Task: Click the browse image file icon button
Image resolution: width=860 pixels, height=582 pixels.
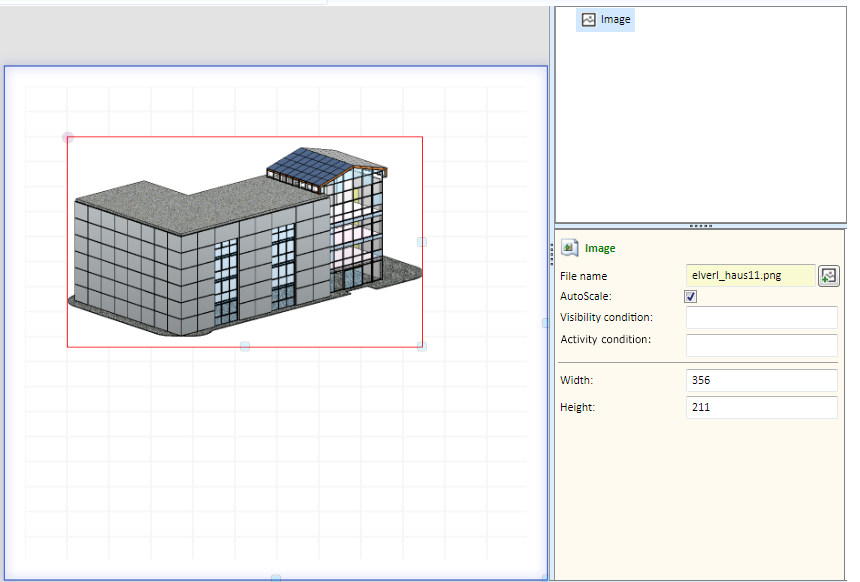Action: click(x=829, y=276)
